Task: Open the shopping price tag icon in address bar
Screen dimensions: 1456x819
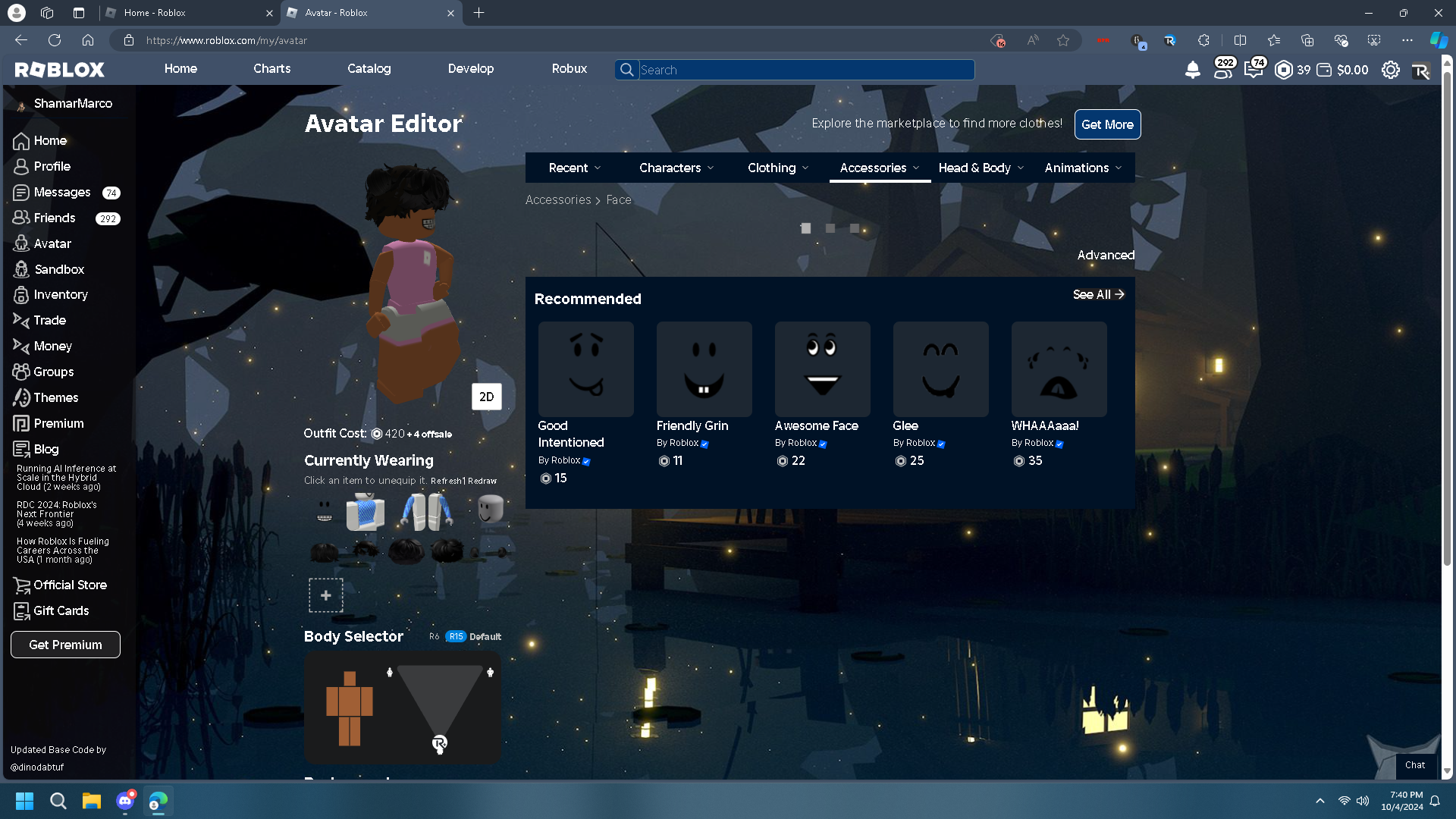Action: 998,40
